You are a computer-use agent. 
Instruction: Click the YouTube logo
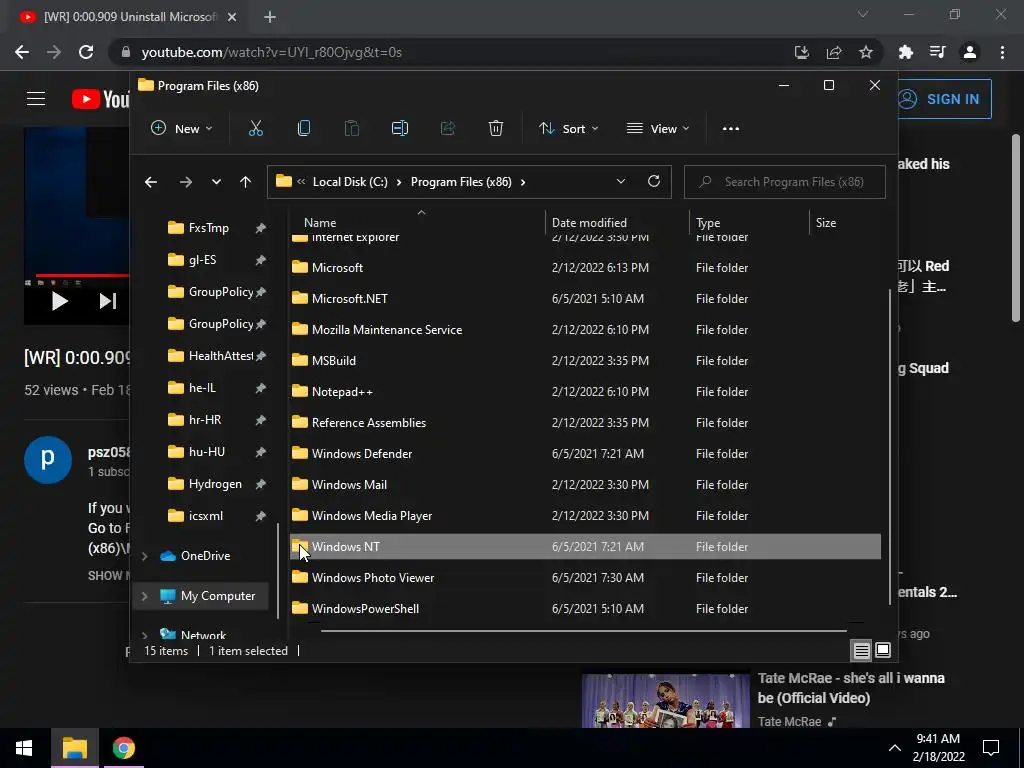tap(101, 99)
